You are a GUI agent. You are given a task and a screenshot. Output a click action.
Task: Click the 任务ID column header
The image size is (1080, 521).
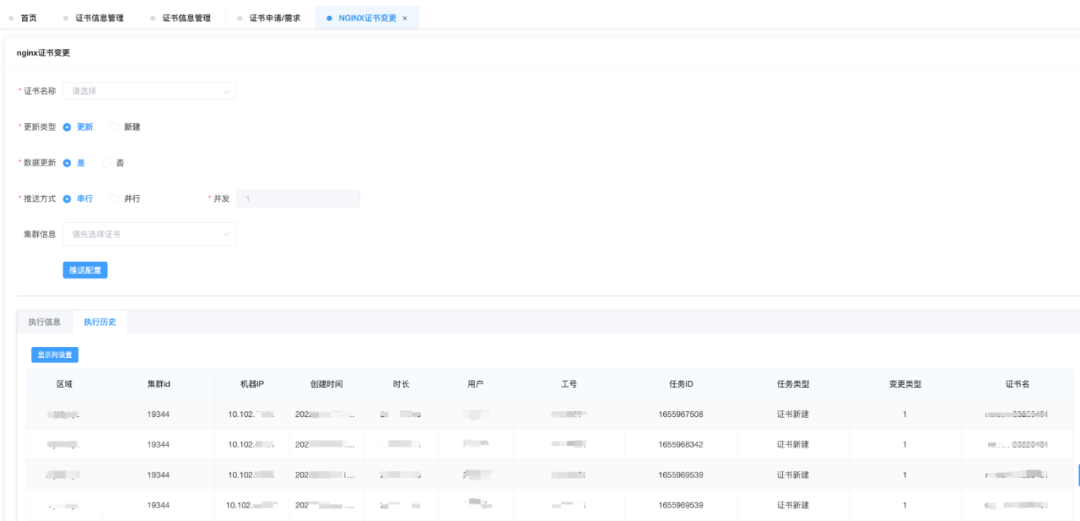681,384
